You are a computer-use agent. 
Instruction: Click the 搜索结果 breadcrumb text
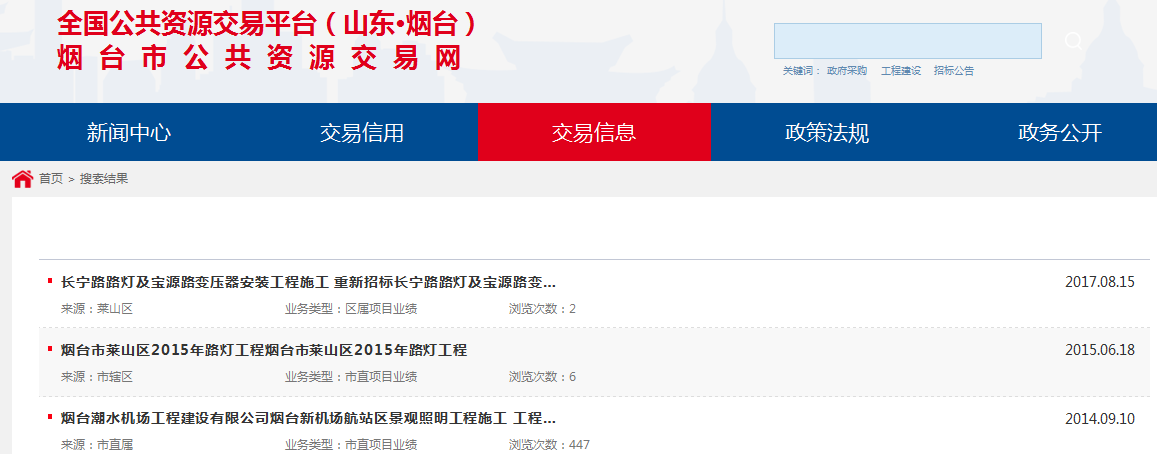point(104,179)
